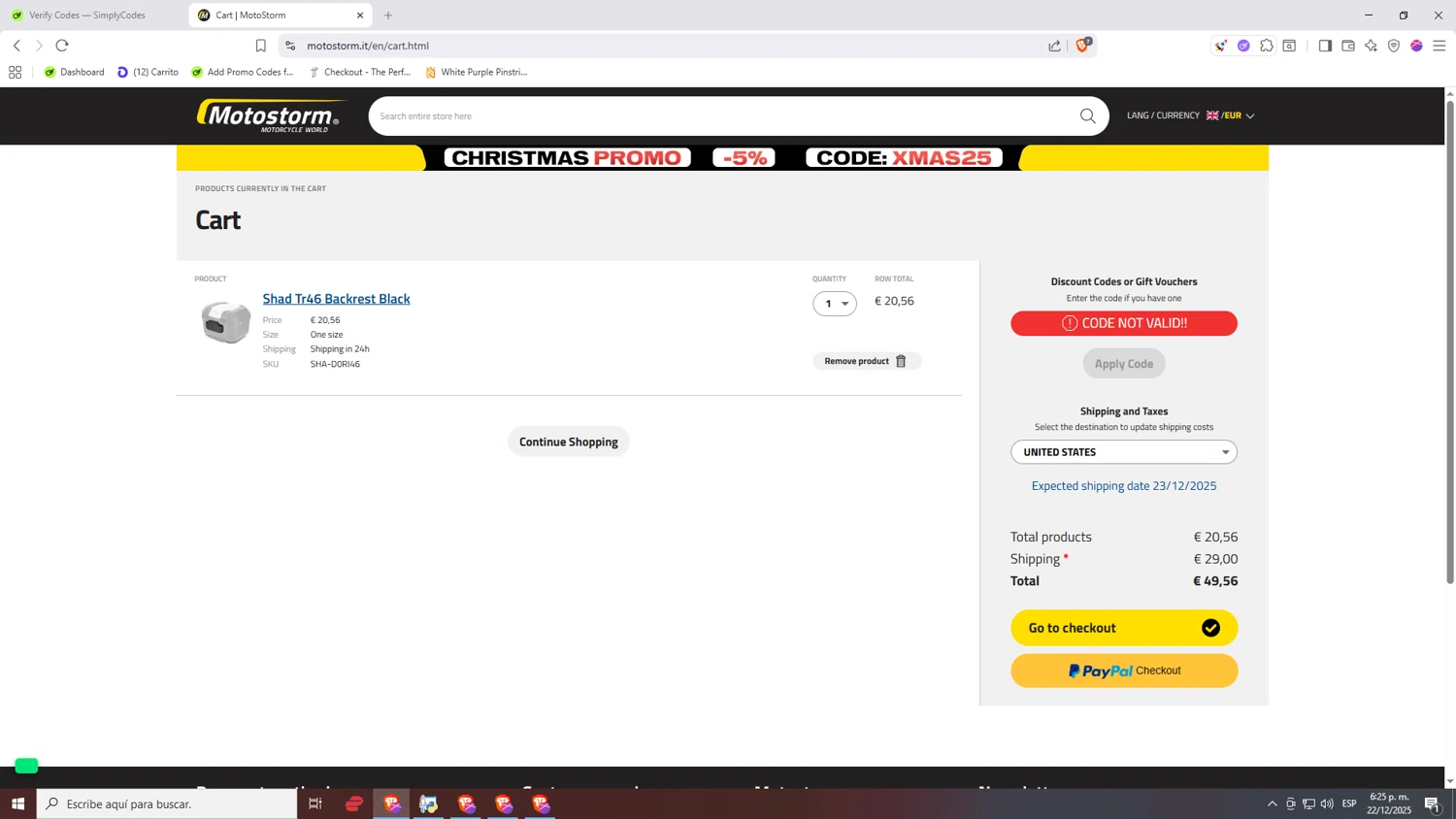Open the White Purple Pinstri... bookmark
Viewport: 1456px width, 819px height.
476,72
